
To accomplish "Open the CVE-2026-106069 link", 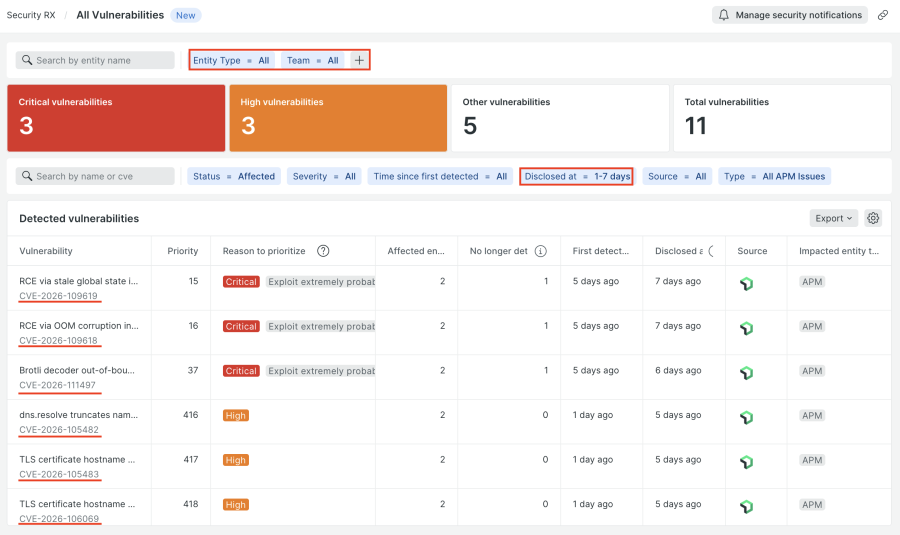I will [59, 519].
